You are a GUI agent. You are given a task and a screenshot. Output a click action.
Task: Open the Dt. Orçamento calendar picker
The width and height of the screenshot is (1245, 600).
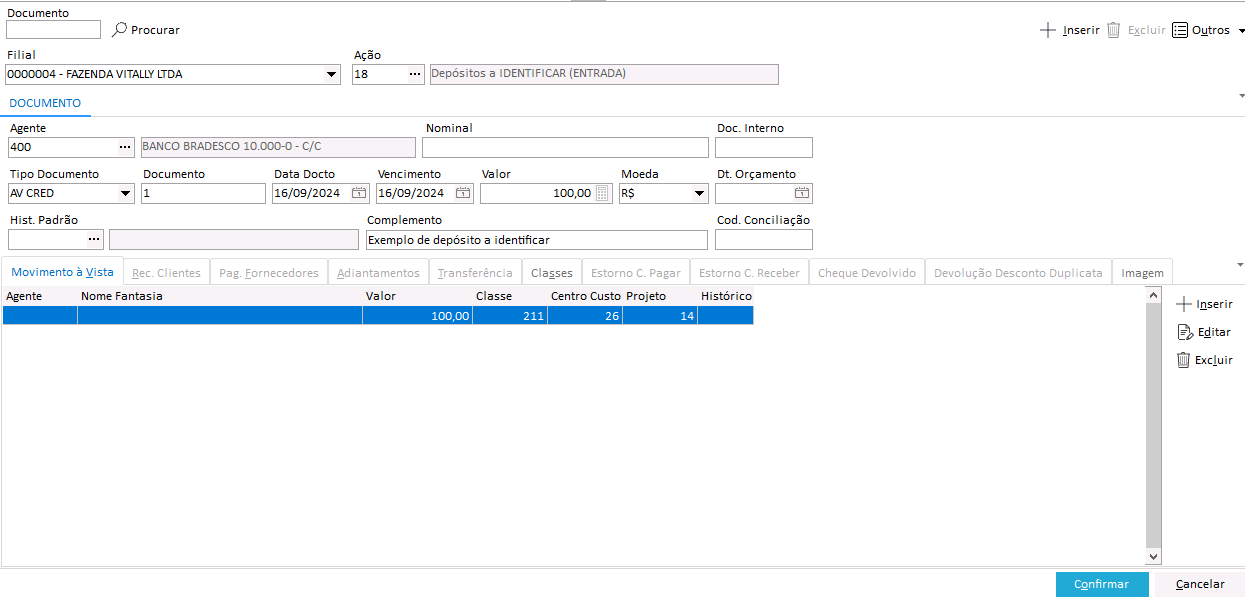(802, 193)
